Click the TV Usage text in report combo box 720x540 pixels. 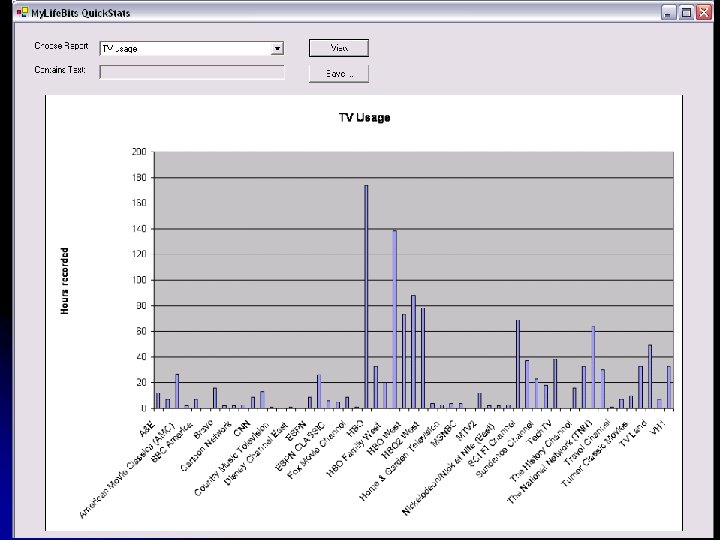click(x=119, y=49)
